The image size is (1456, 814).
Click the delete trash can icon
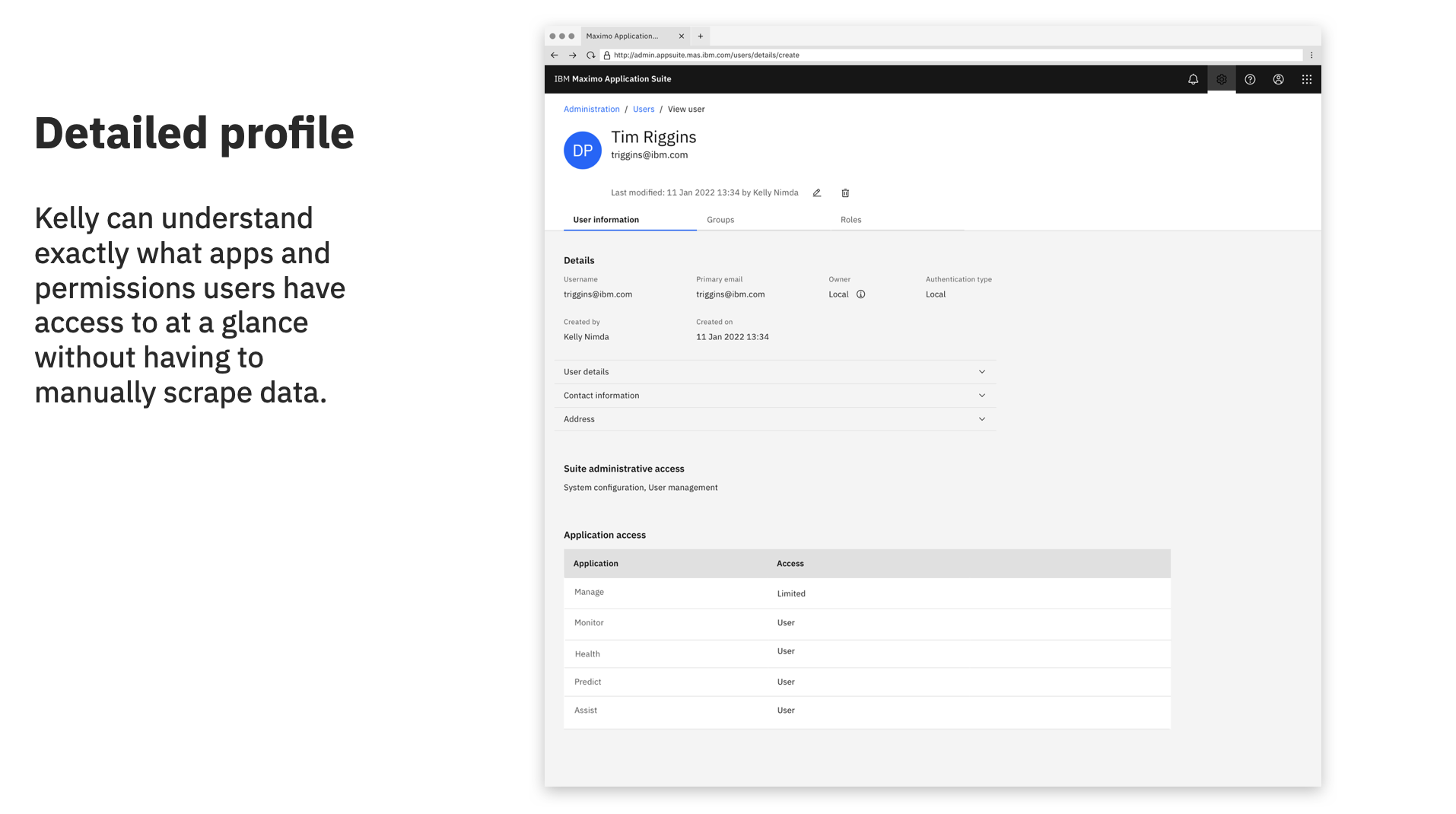point(845,193)
